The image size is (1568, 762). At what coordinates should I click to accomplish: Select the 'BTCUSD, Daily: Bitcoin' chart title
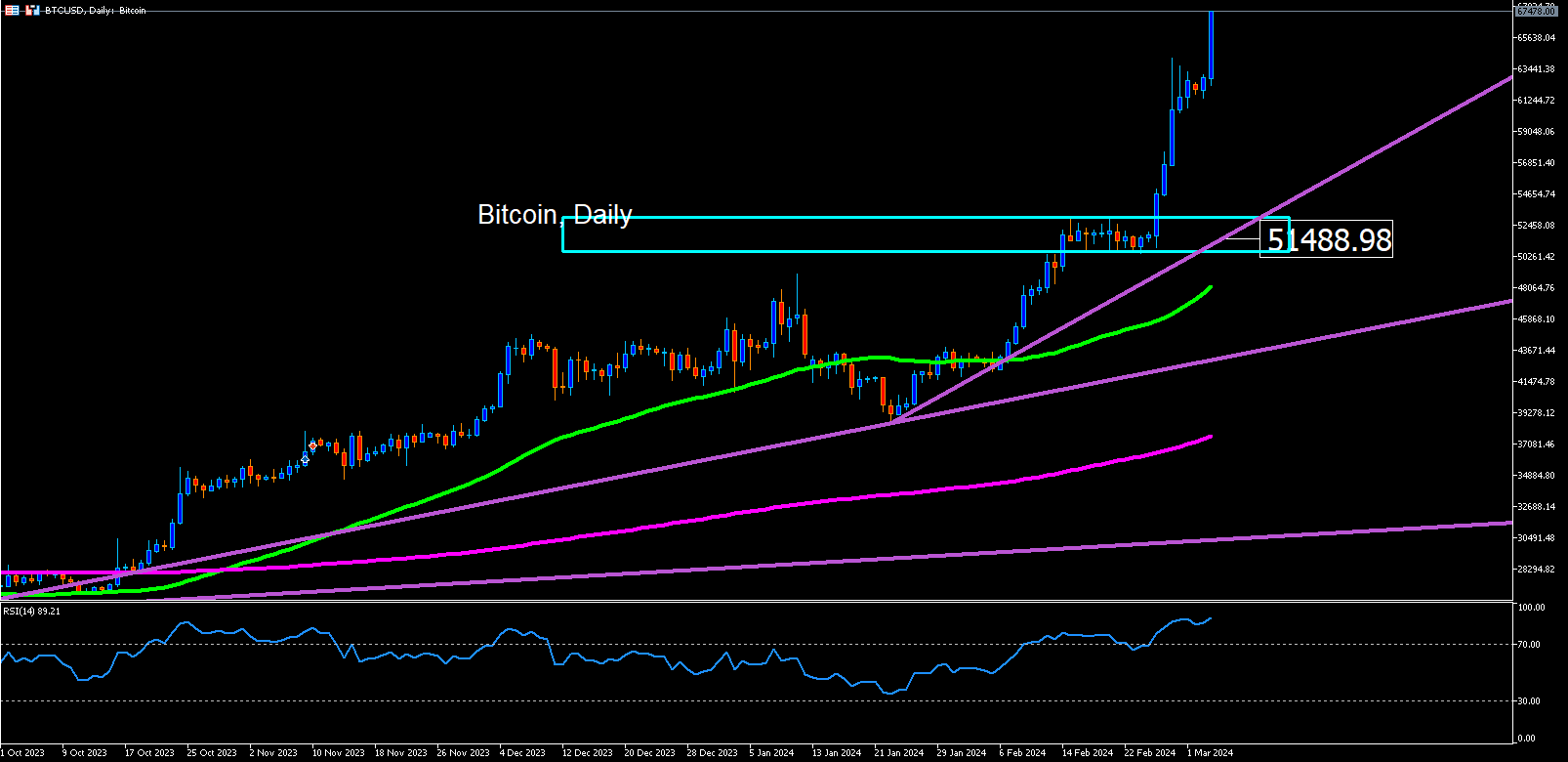coord(96,10)
